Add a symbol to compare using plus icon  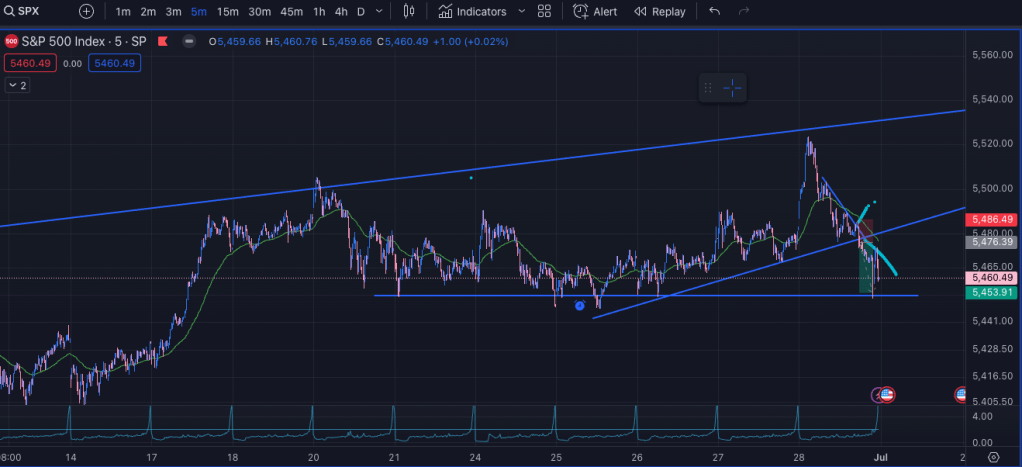coord(87,12)
